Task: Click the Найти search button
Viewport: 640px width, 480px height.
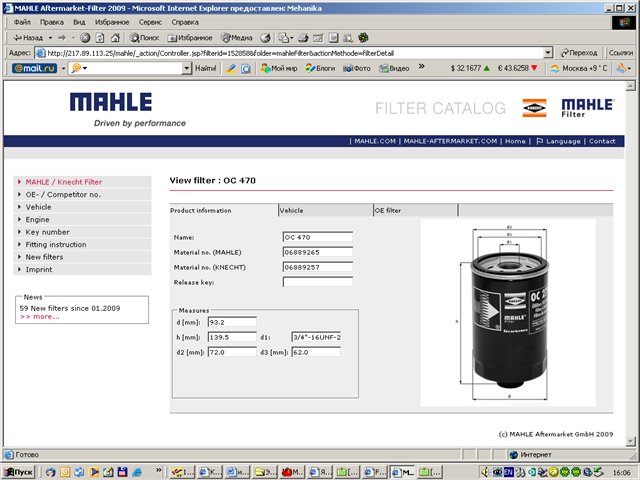Action: [205, 68]
